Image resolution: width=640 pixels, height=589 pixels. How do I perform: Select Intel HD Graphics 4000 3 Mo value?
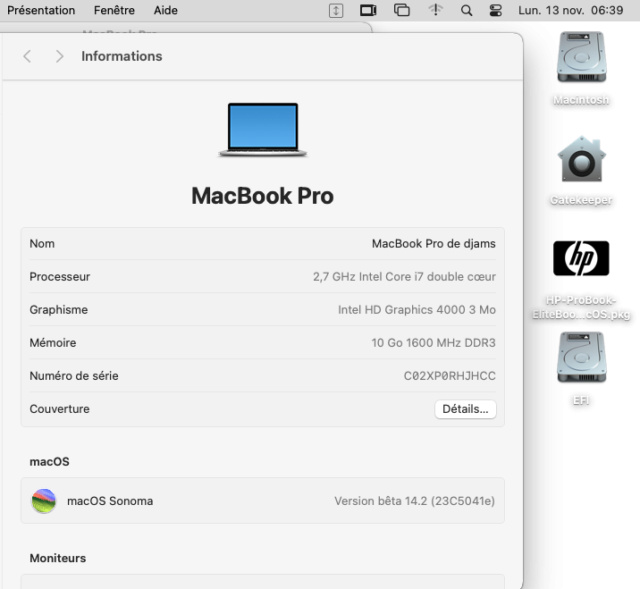417,310
